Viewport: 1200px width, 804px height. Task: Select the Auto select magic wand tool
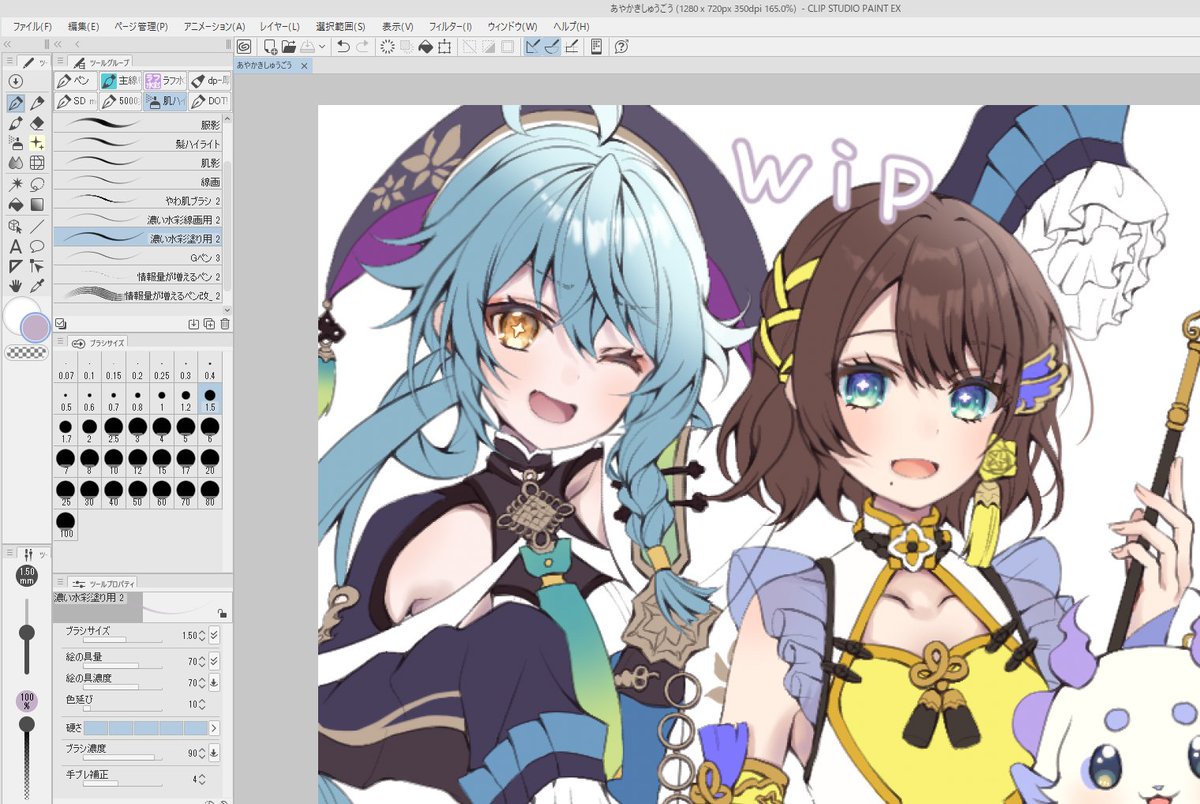15,184
